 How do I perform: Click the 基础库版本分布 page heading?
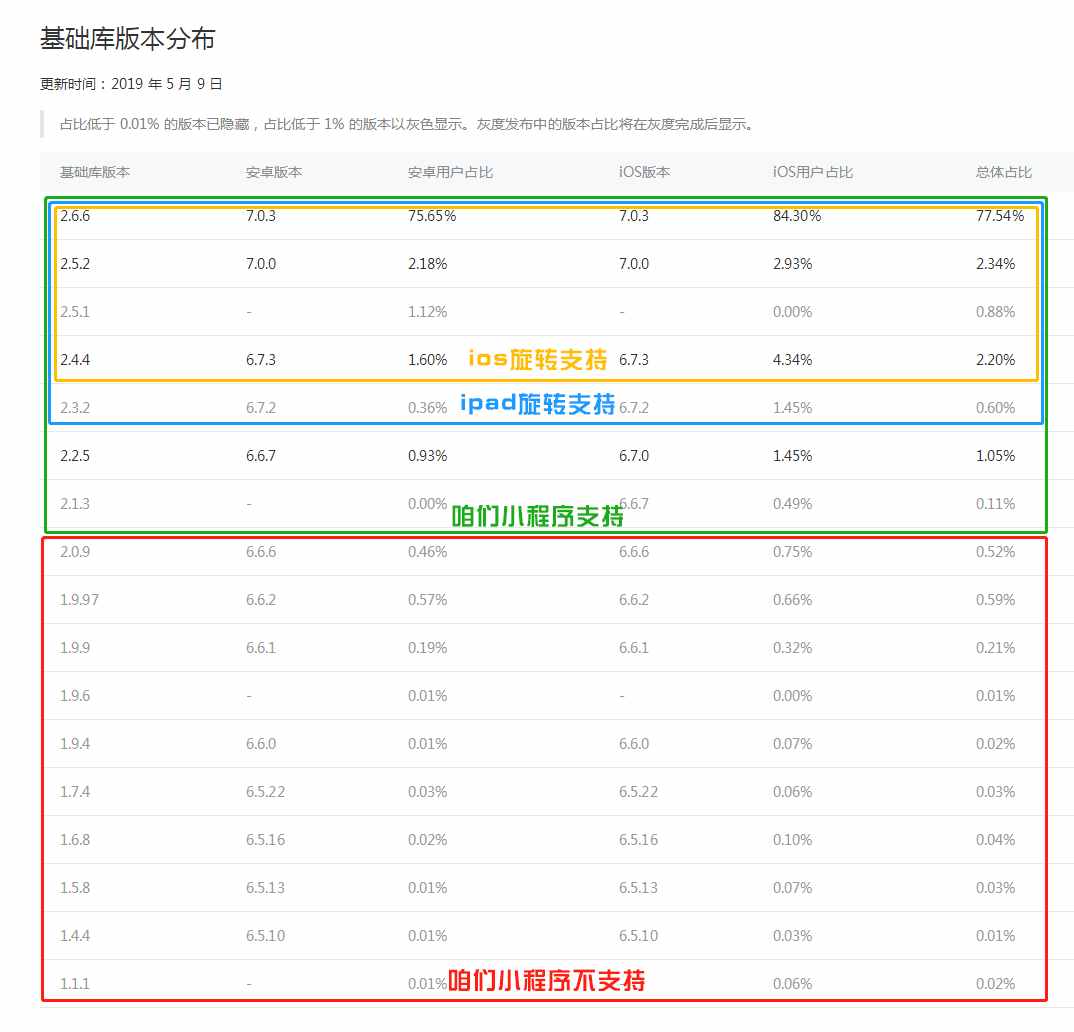coord(127,39)
